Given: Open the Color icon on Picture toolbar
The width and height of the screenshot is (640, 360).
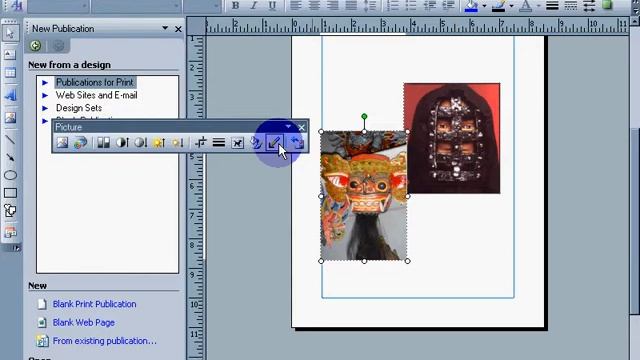Looking at the screenshot, I should click(103, 142).
